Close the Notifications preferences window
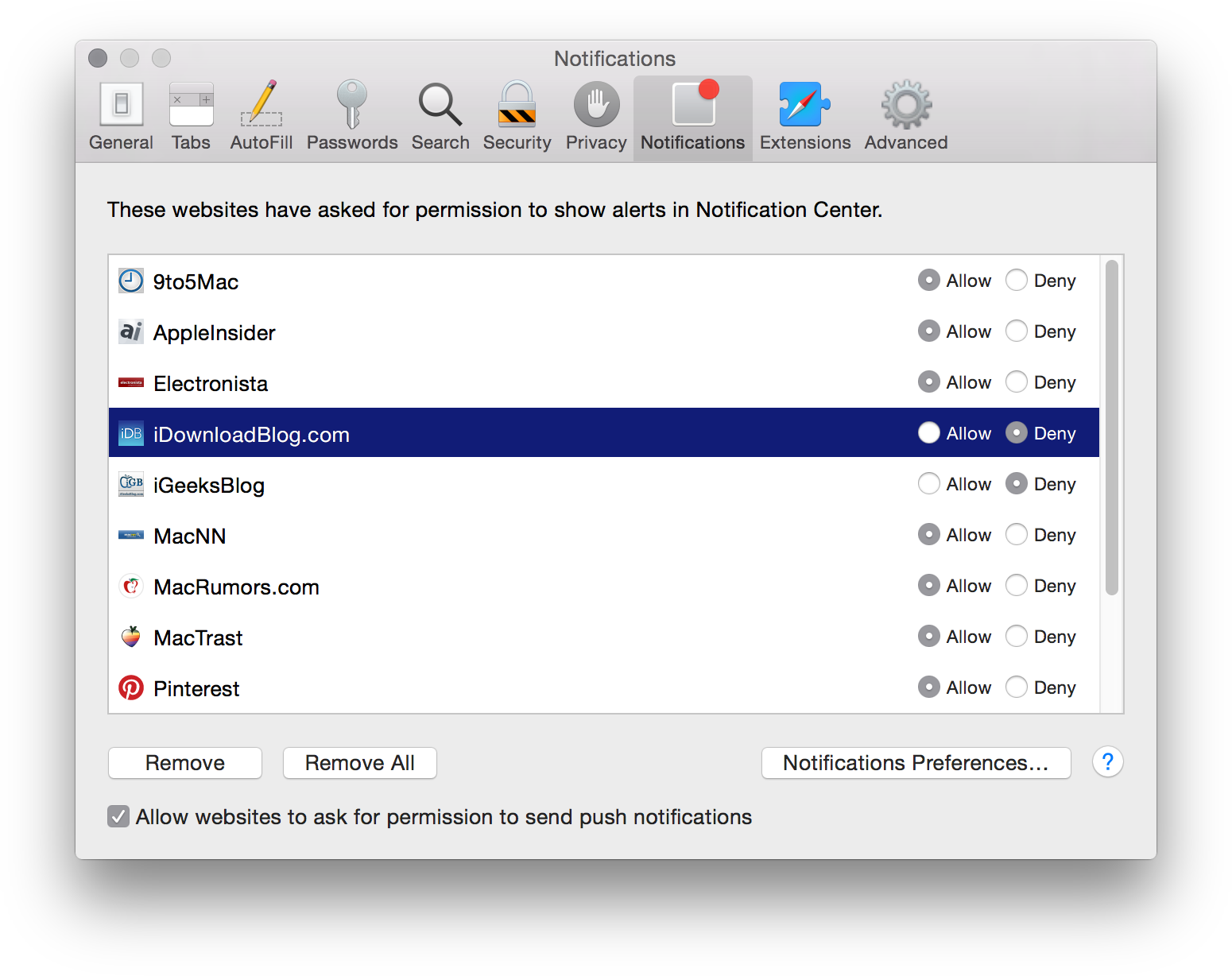Image resolution: width=1232 pixels, height=976 pixels. point(98,58)
